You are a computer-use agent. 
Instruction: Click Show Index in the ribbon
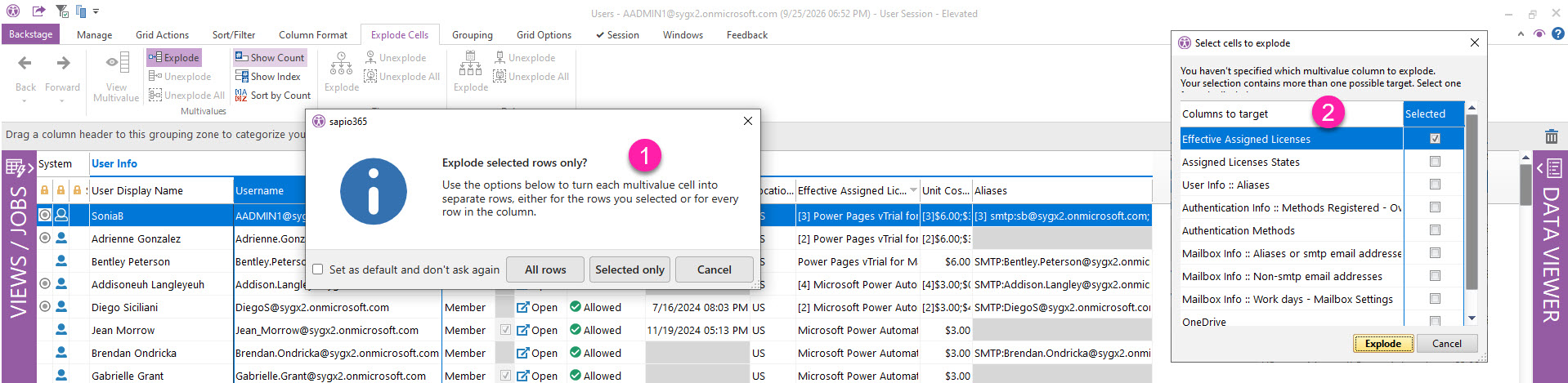[268, 76]
